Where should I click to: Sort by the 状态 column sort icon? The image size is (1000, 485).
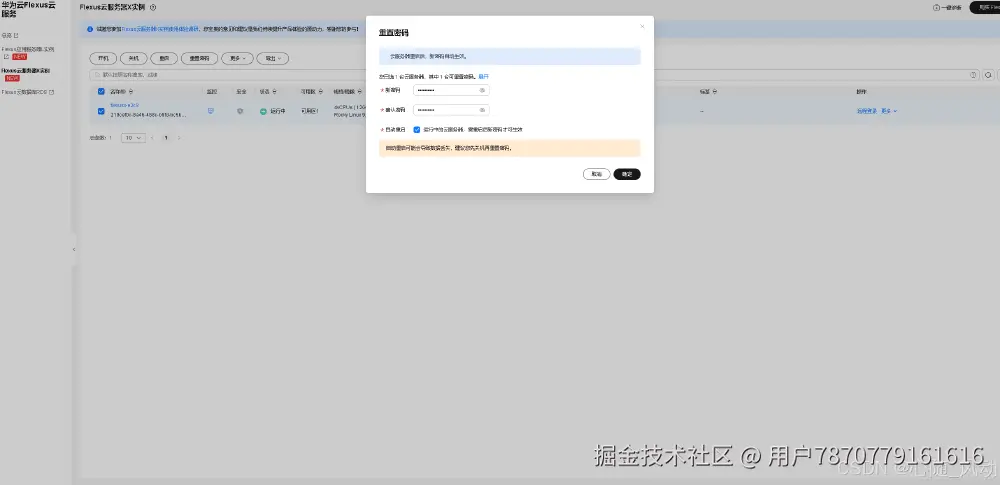pyautogui.click(x=274, y=92)
